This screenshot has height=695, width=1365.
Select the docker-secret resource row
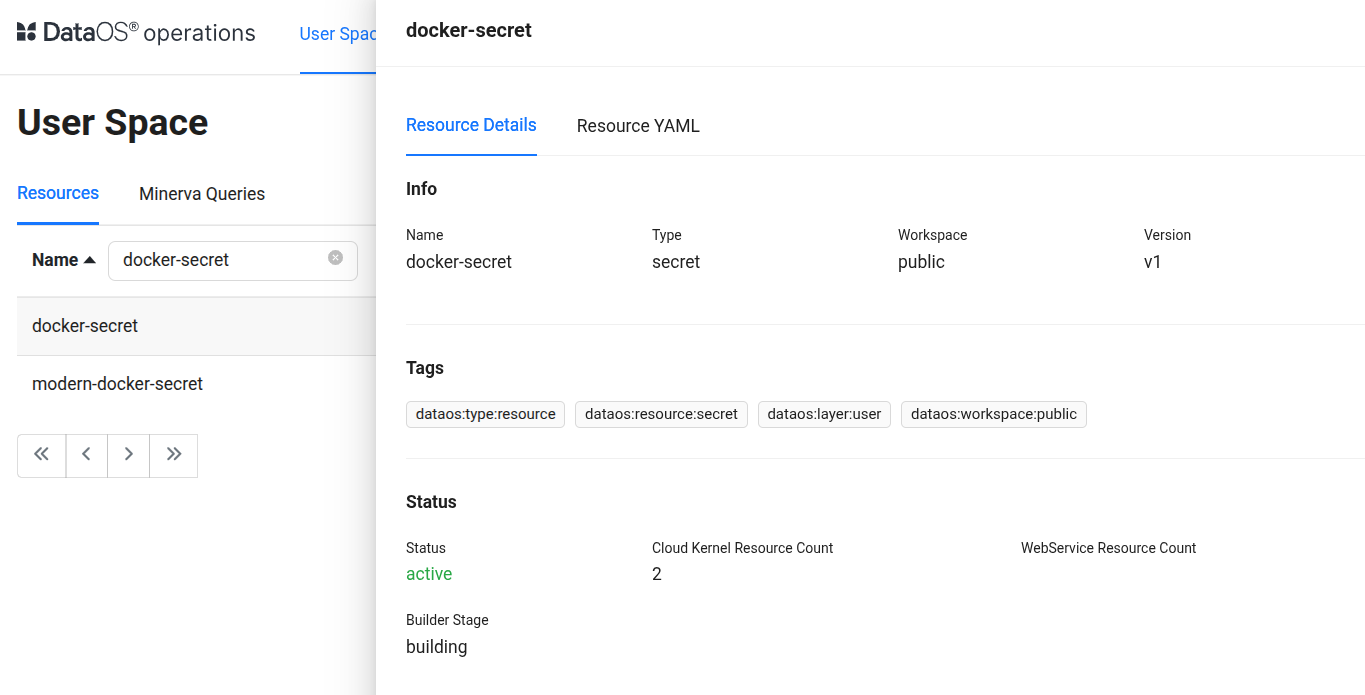tap(85, 326)
